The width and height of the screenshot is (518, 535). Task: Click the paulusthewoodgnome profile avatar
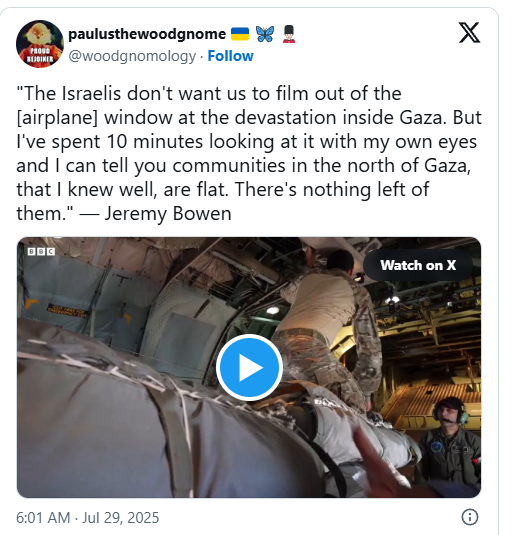point(40,44)
